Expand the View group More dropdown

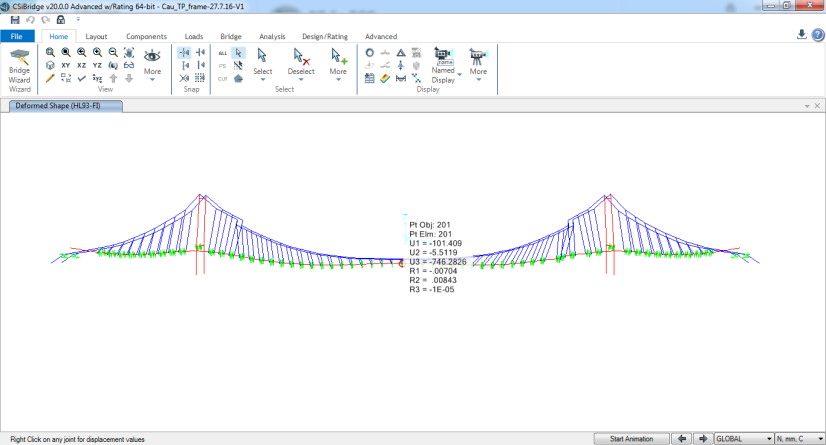click(x=152, y=64)
